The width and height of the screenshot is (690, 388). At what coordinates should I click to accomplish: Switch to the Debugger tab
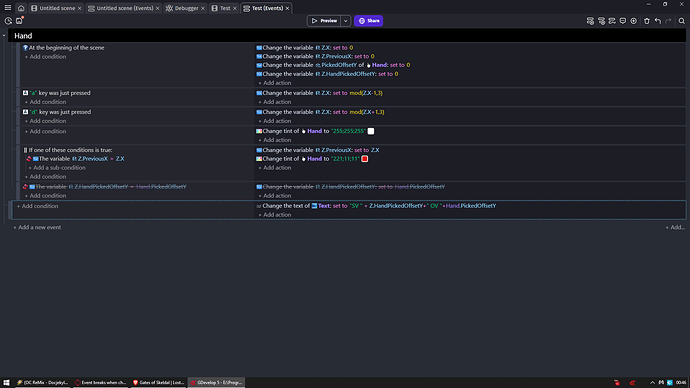pos(185,8)
